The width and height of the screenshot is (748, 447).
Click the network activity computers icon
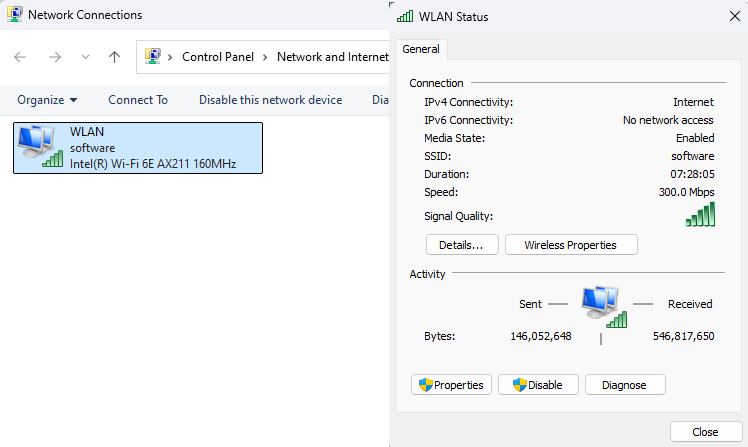coord(604,306)
